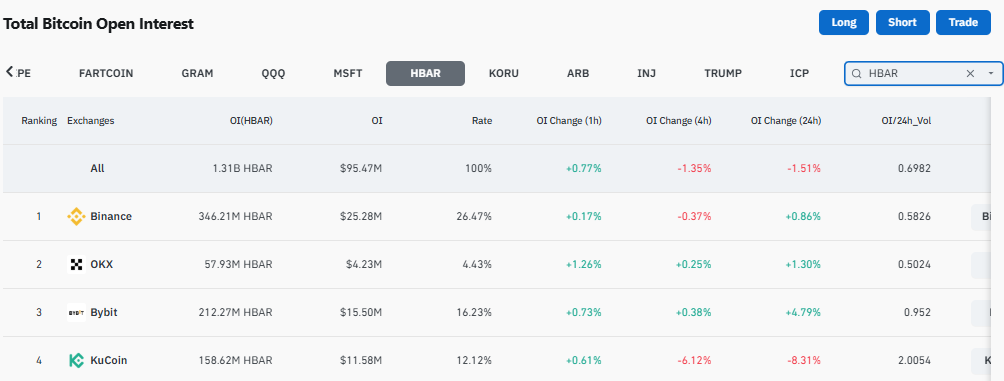The height and width of the screenshot is (381, 1004).
Task: Click the blue Trade button
Action: pos(963,22)
